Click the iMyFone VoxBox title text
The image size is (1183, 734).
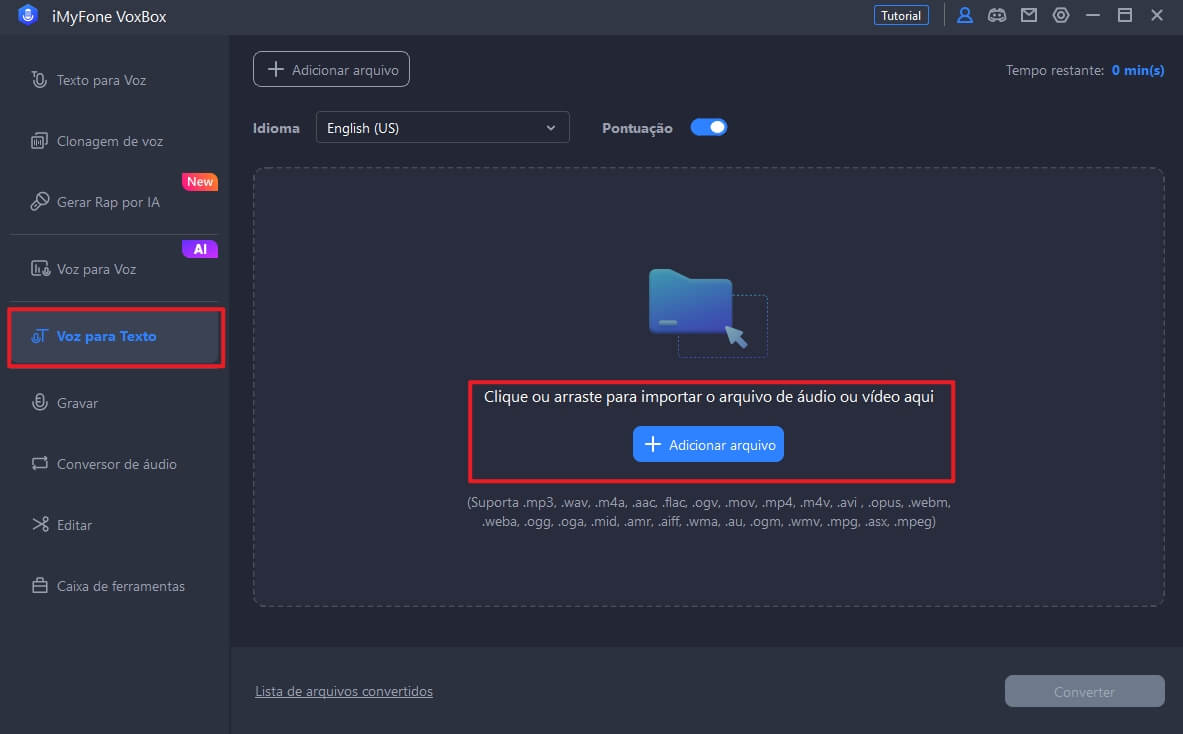(x=109, y=16)
